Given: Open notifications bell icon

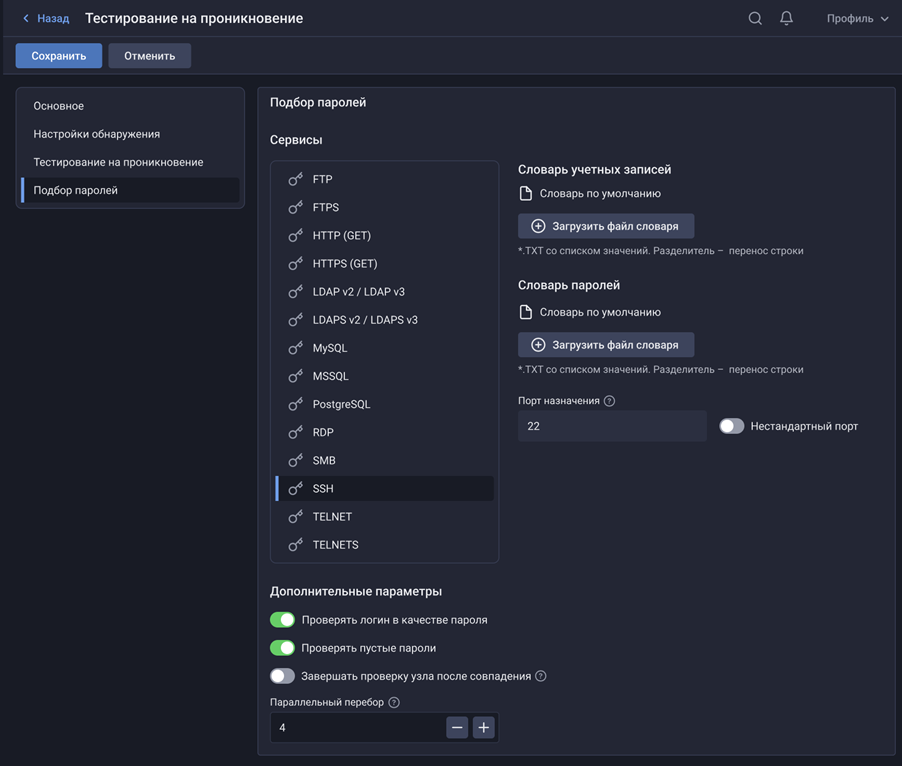Looking at the screenshot, I should [786, 18].
